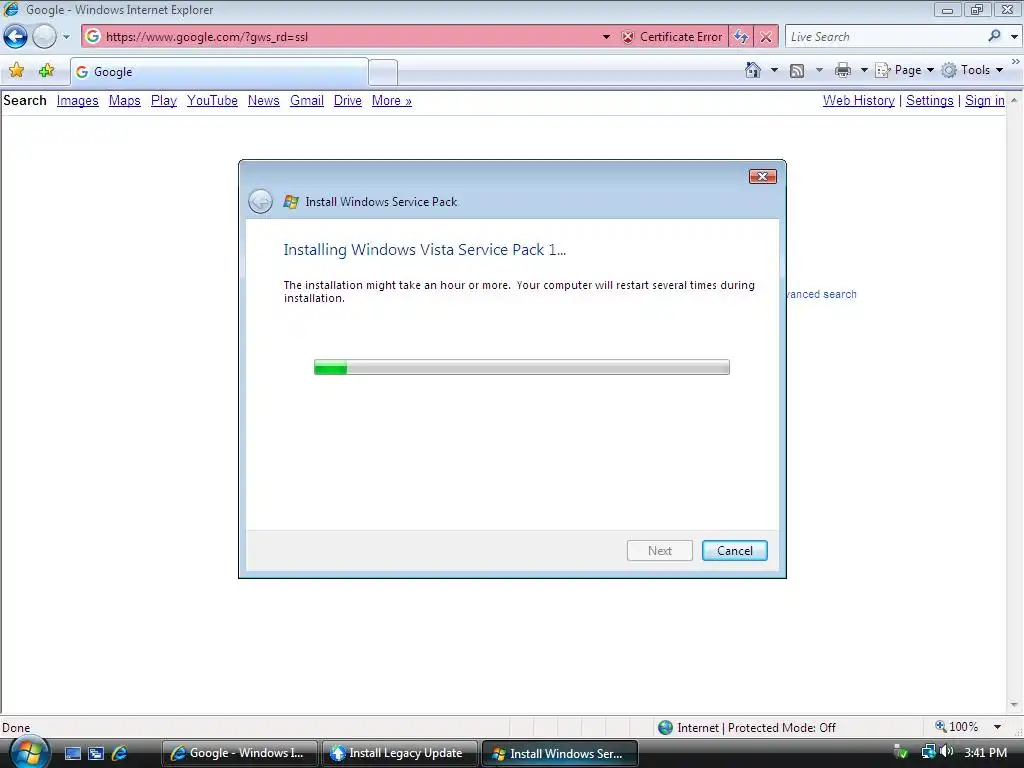This screenshot has width=1024, height=768.
Task: Show more toolbar commands chevron
Action: pyautogui.click(x=1015, y=61)
